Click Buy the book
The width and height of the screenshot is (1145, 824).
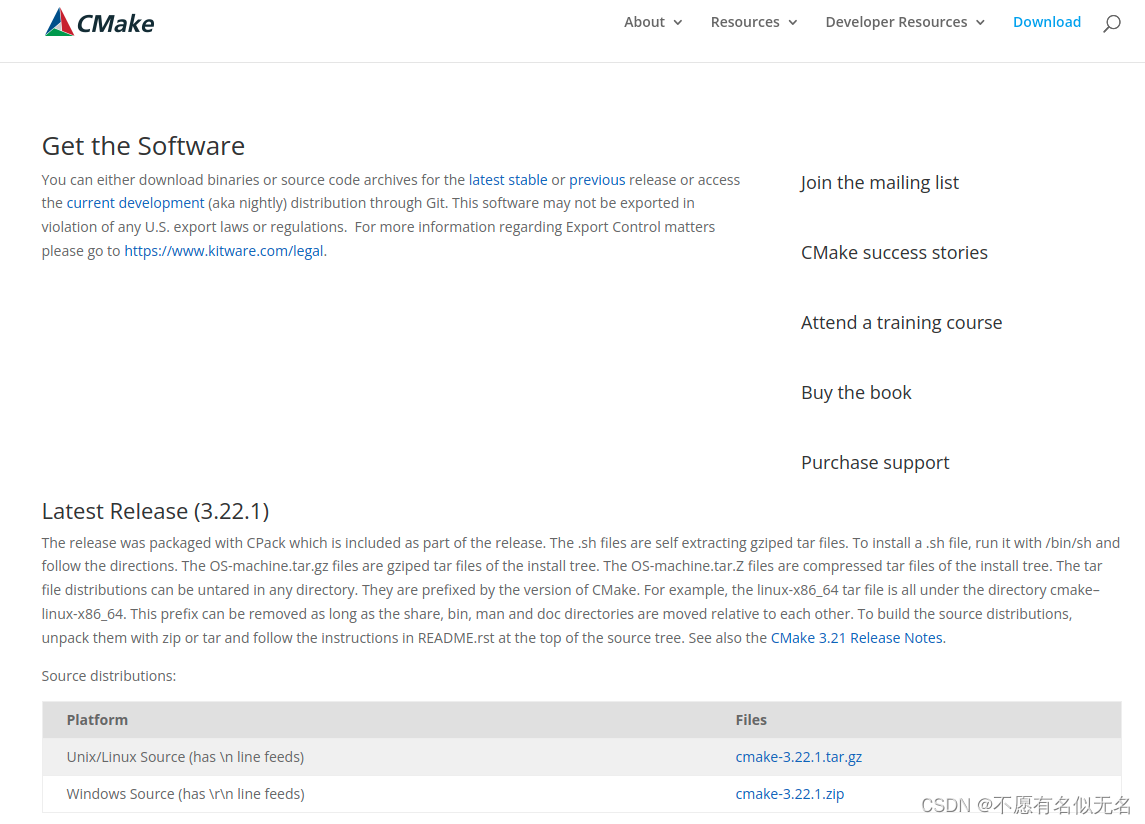(856, 393)
